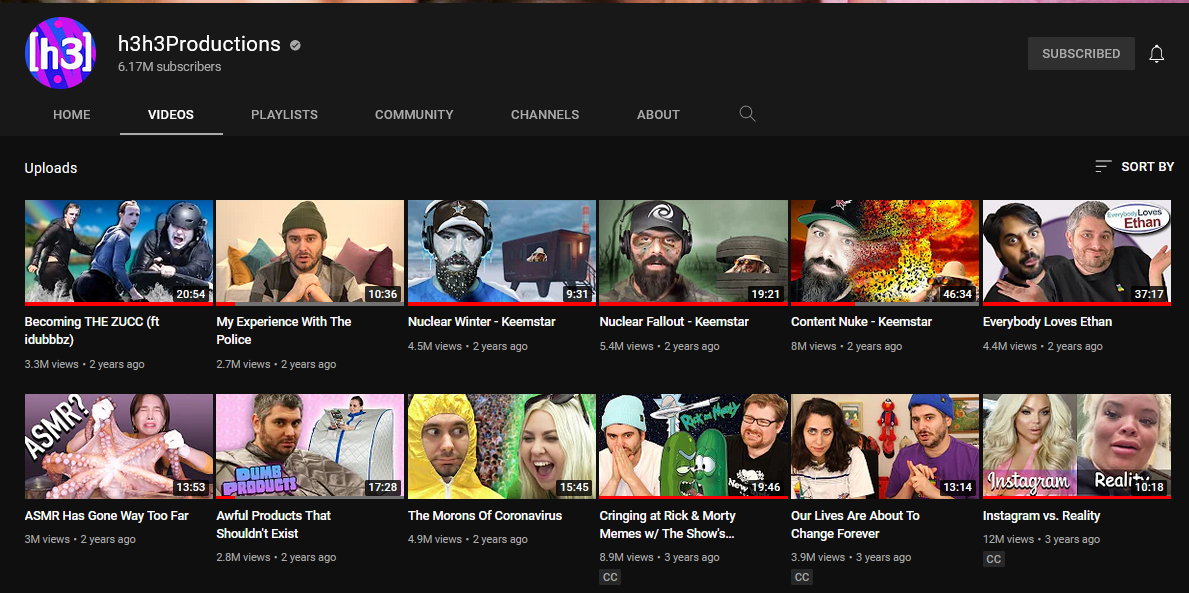The height and width of the screenshot is (593, 1189).
Task: Open the Playlists tab
Action: coord(284,115)
